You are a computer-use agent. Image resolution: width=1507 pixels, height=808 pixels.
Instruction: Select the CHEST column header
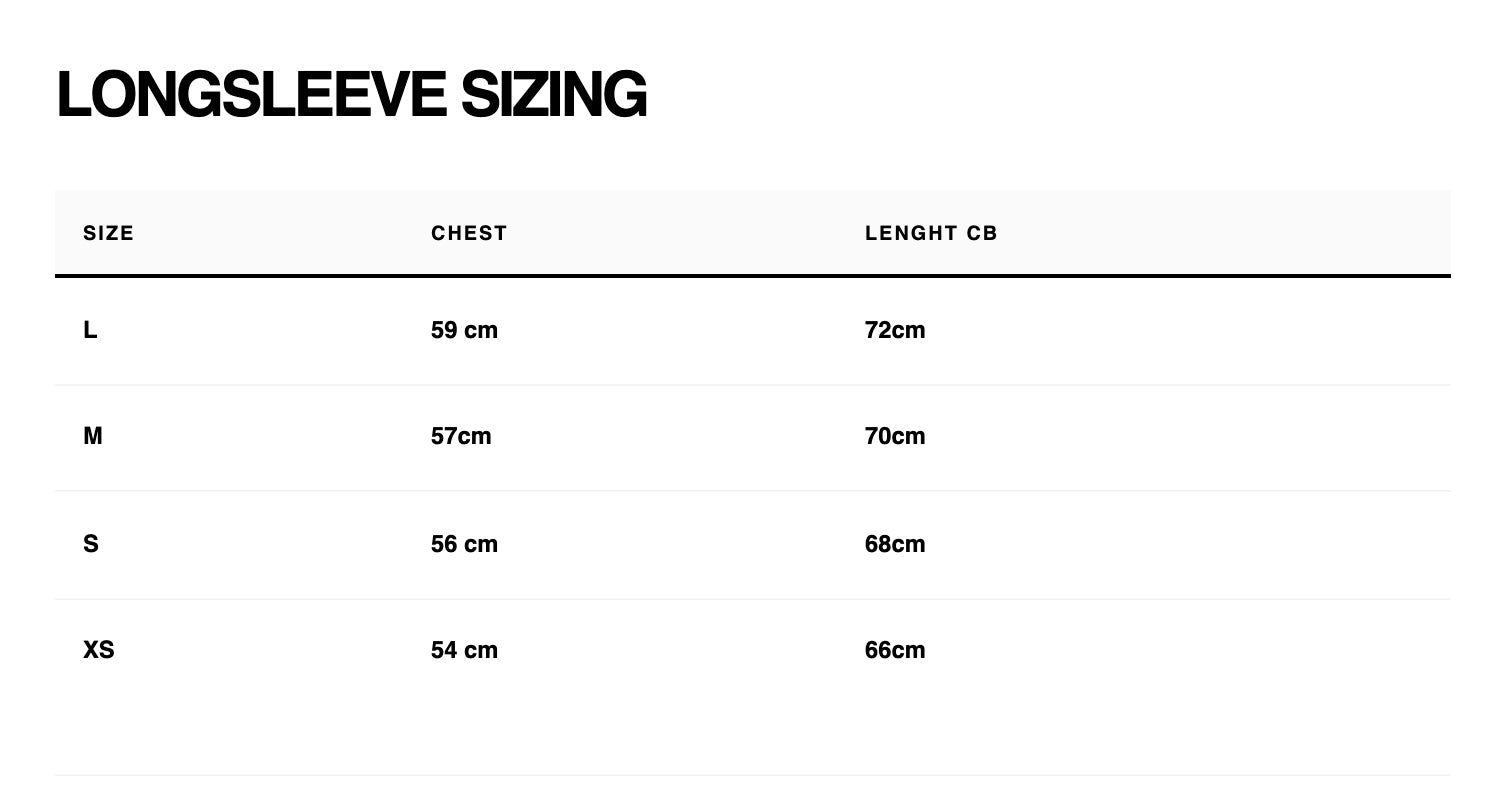tap(469, 233)
